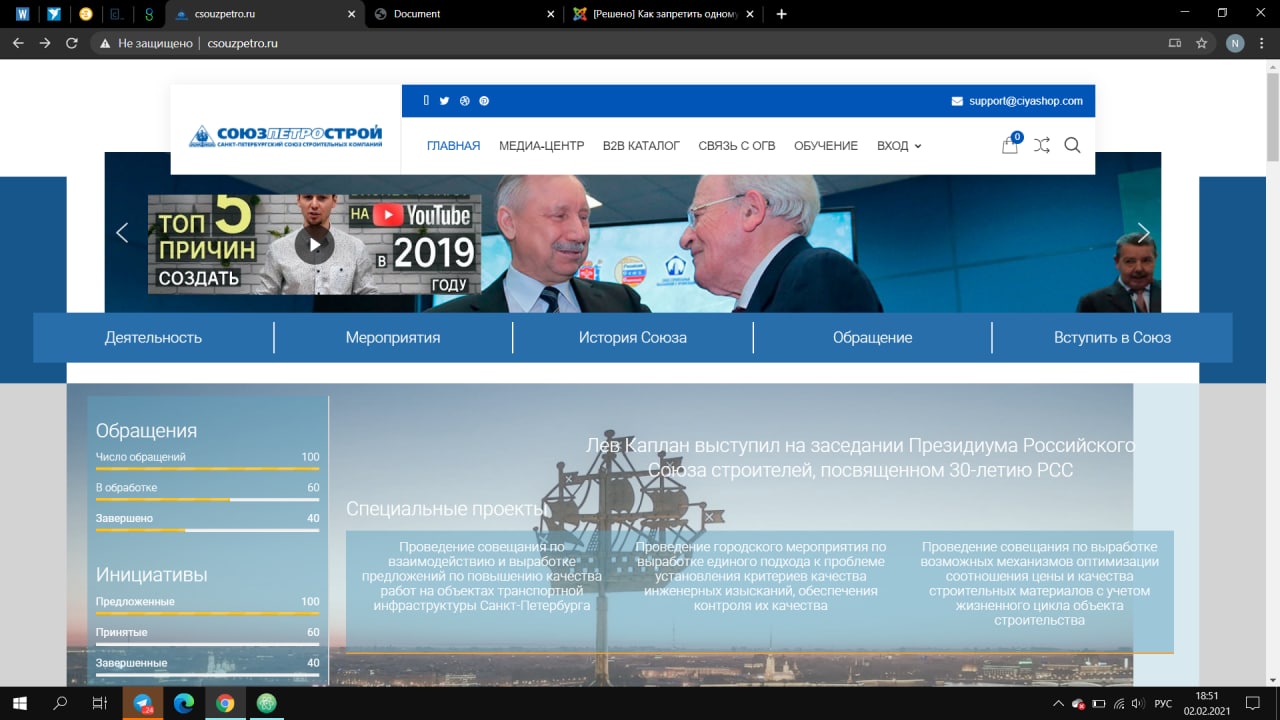Open the МЕДИА-ЦЕНТР menu item
Screen dimensions: 1280x720
click(541, 146)
